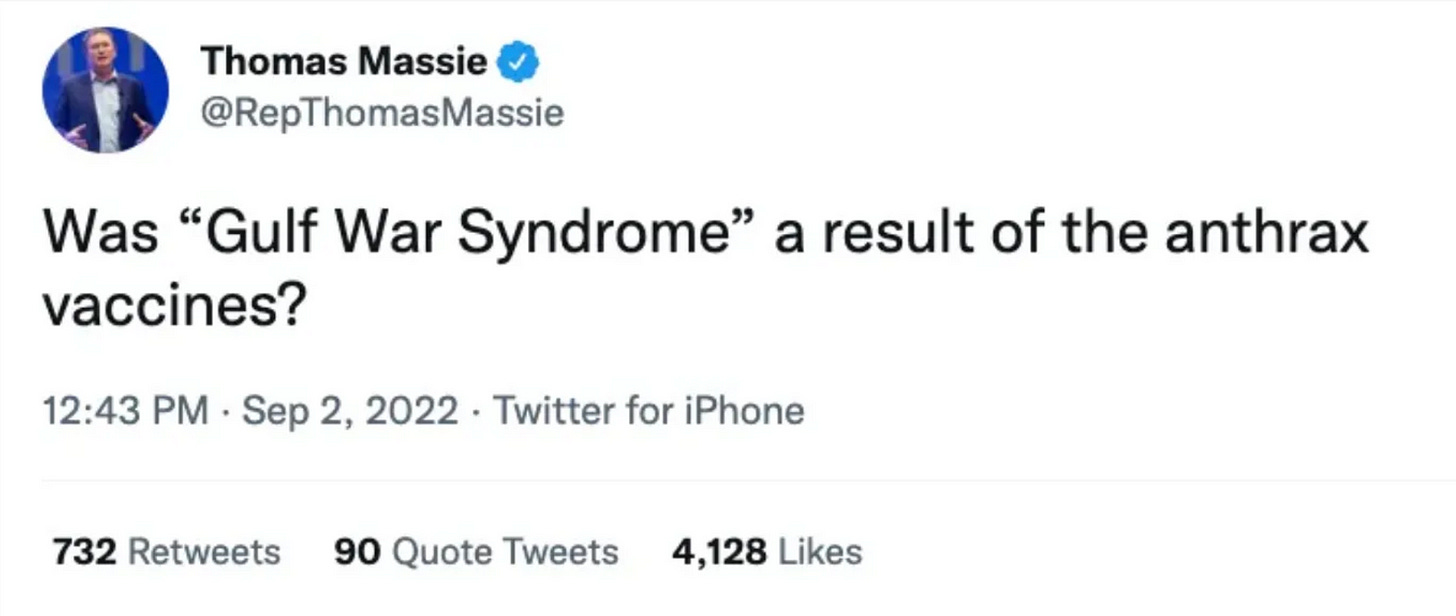Viewport: 1456px width, 616px height.
Task: Open the Thomas Massie display name
Action: pyautogui.click(x=343, y=63)
